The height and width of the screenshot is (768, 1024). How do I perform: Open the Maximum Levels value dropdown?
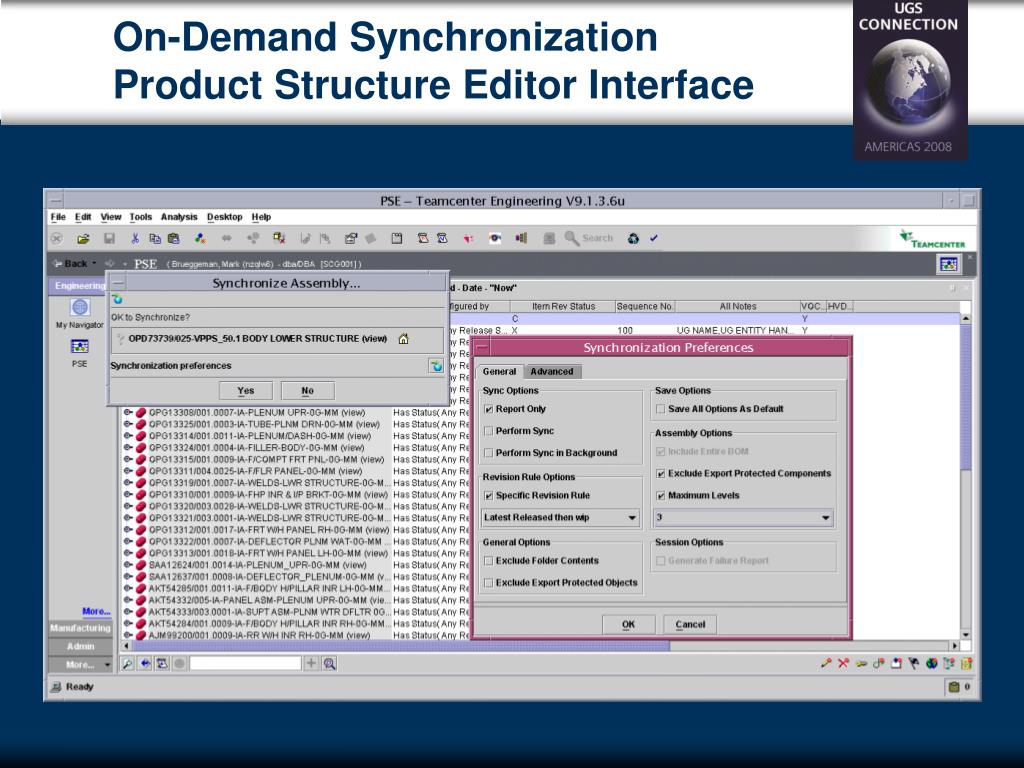click(x=744, y=518)
